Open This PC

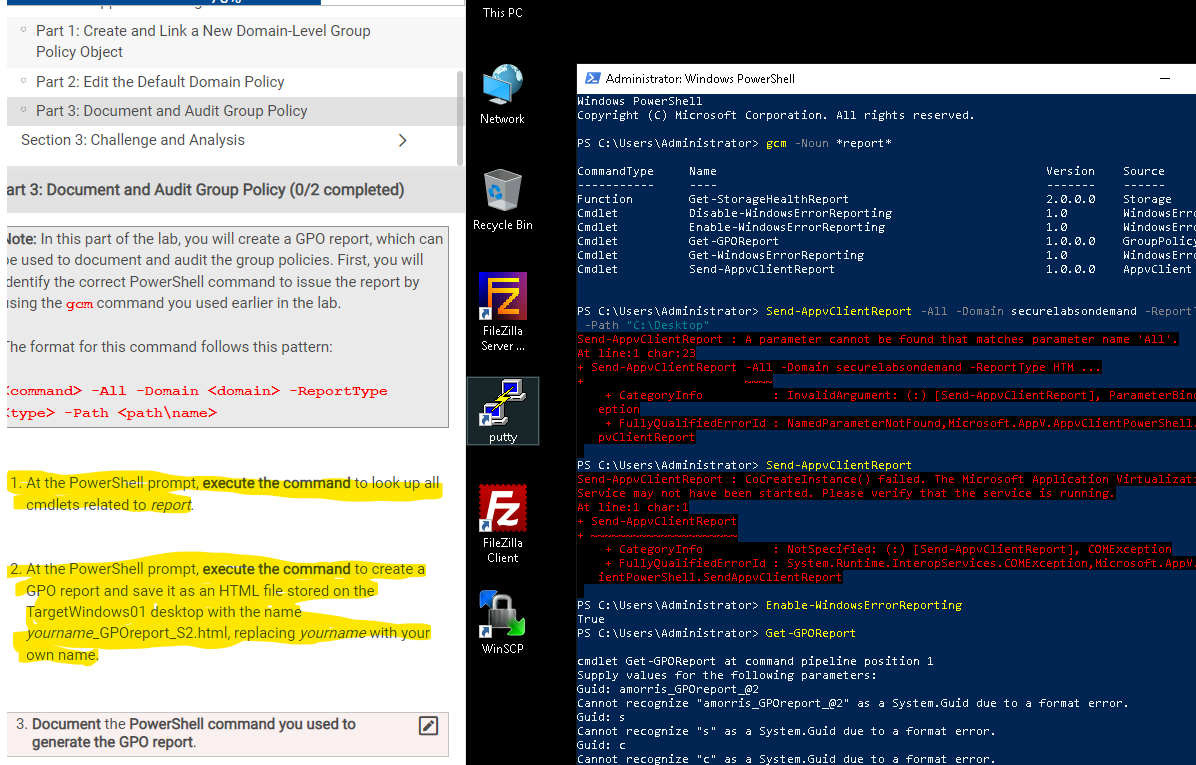[x=503, y=12]
